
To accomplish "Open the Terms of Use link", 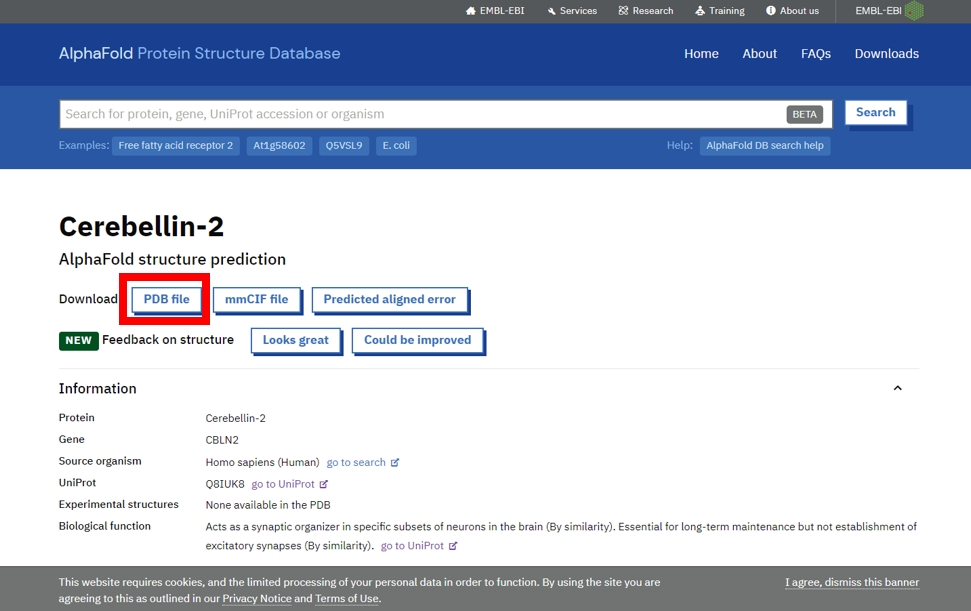I will point(347,599).
